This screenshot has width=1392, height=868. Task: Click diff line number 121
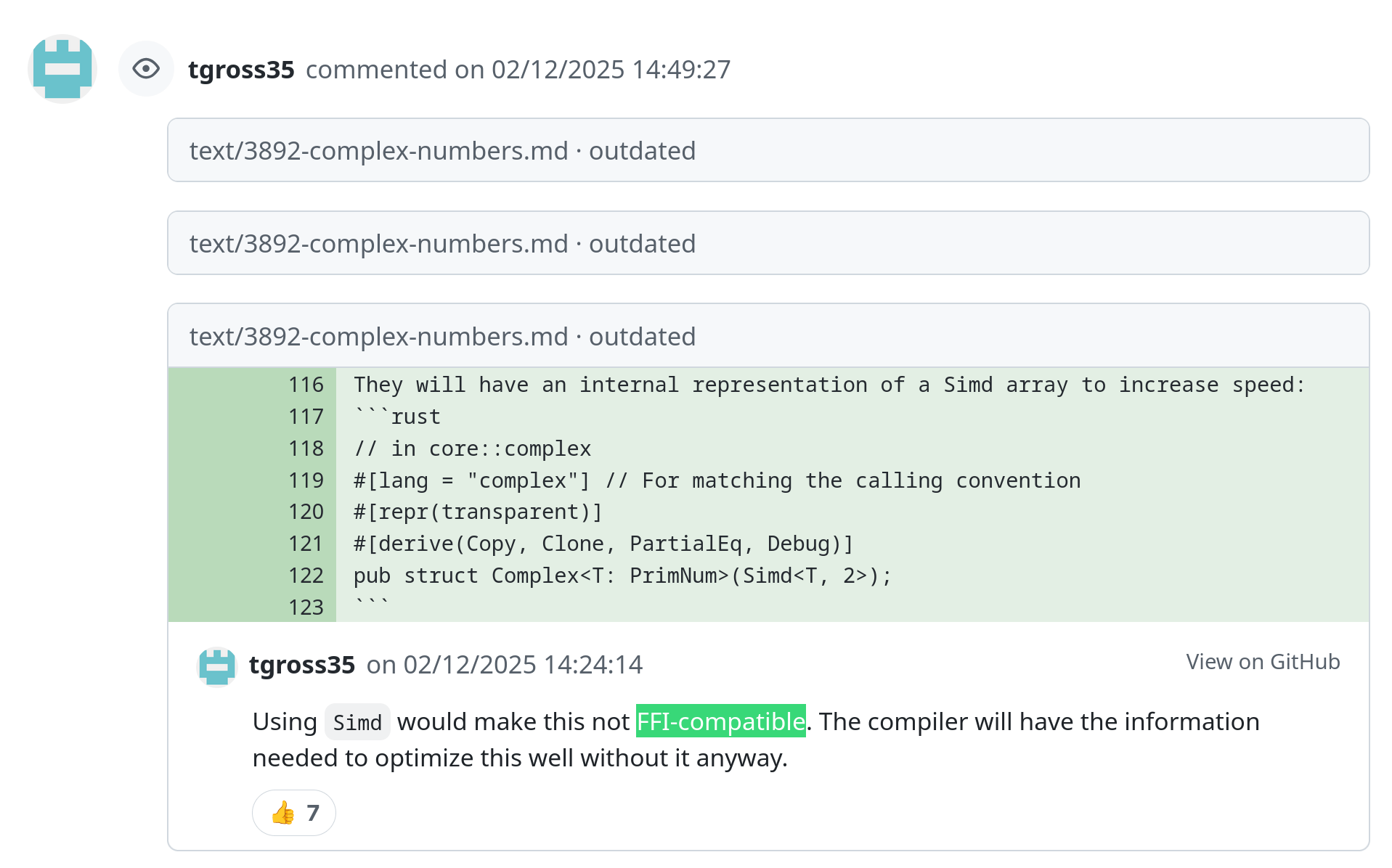(306, 544)
